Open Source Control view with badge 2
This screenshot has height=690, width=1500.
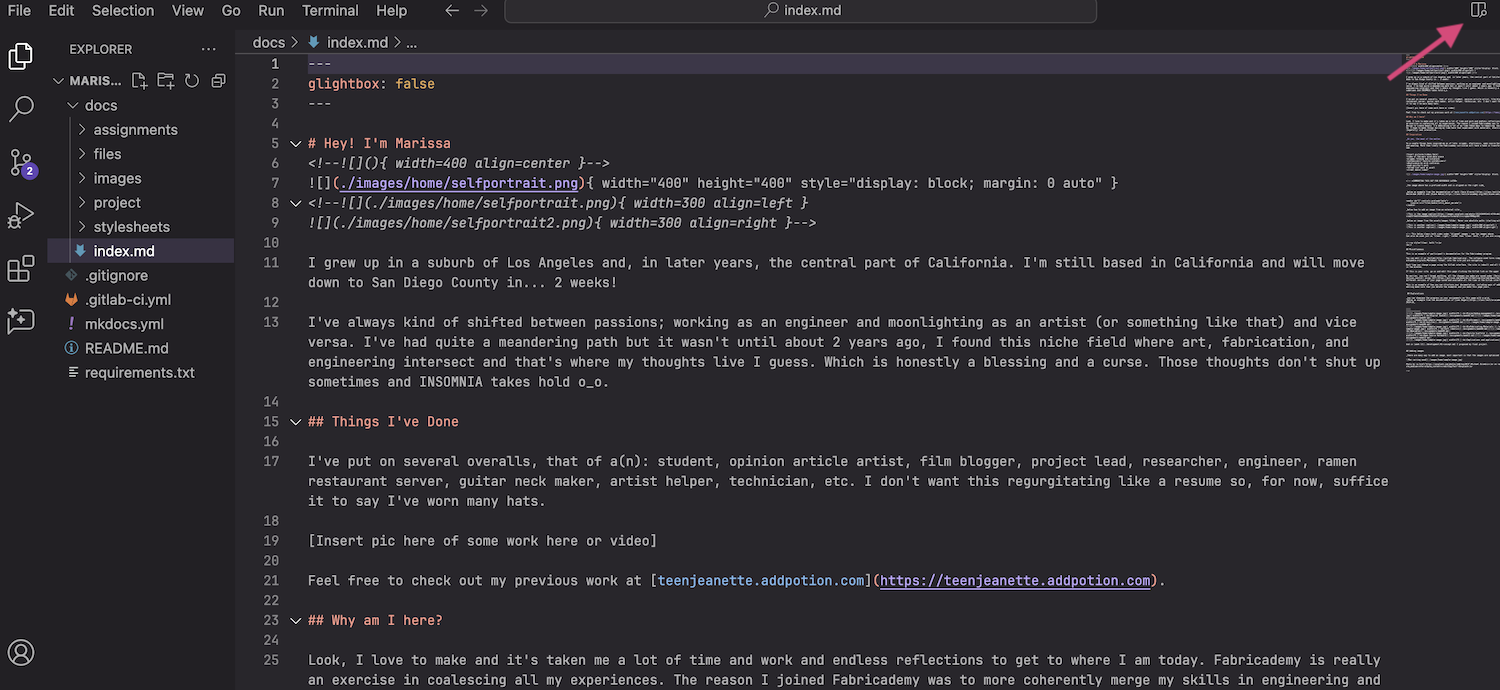pyautogui.click(x=21, y=163)
